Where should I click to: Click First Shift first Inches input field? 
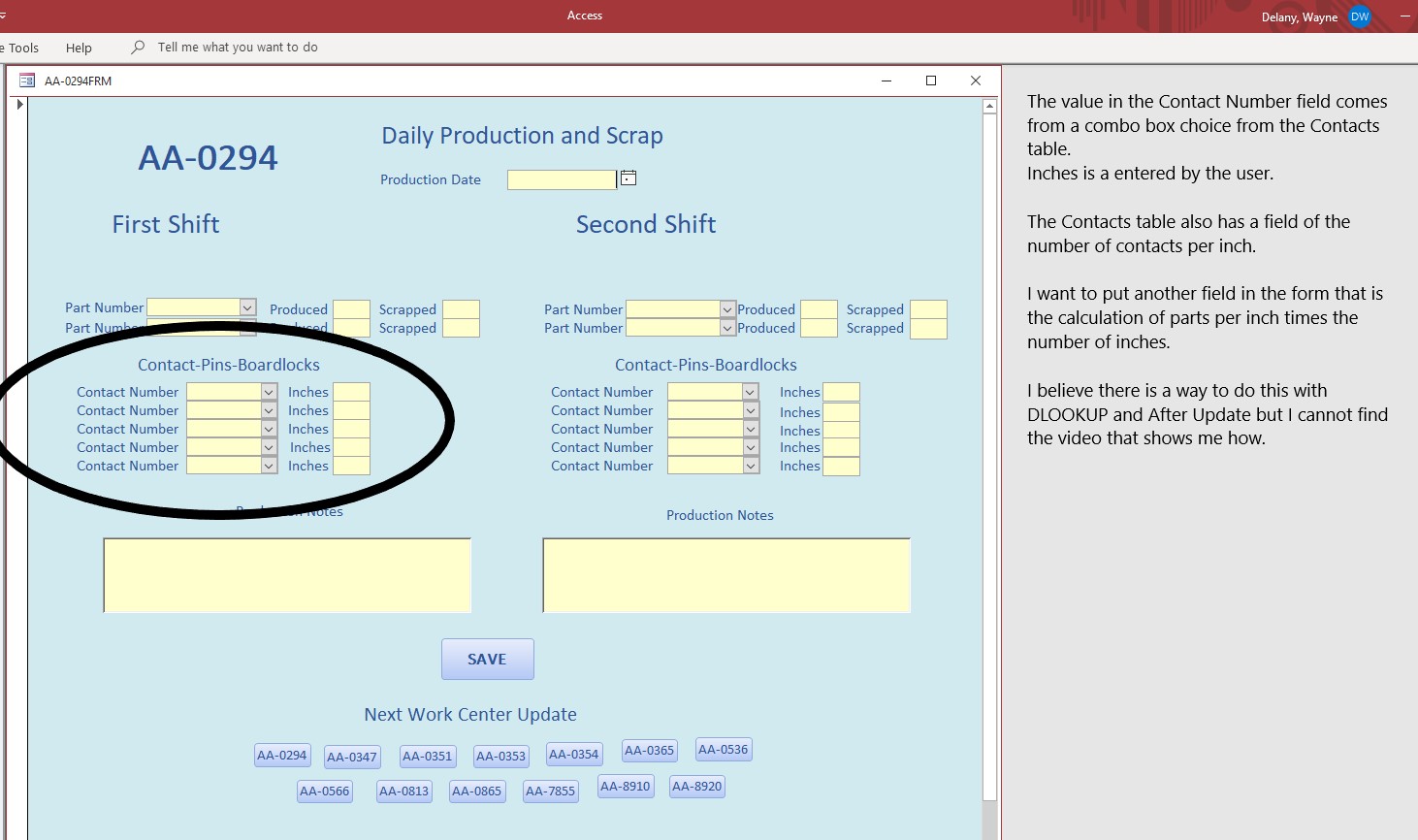[351, 392]
